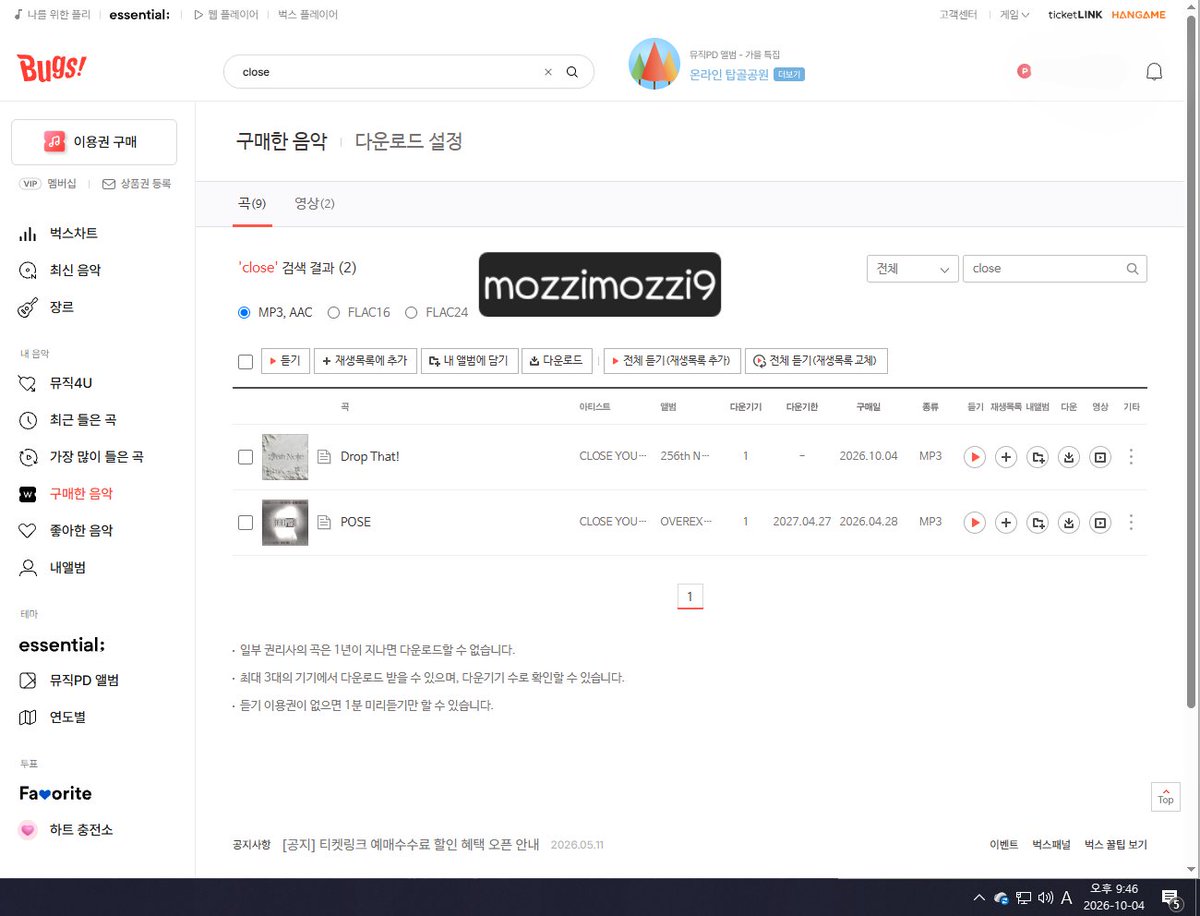The width and height of the screenshot is (1200, 916).
Task: Click the Bugs! logo
Action: pos(52,68)
